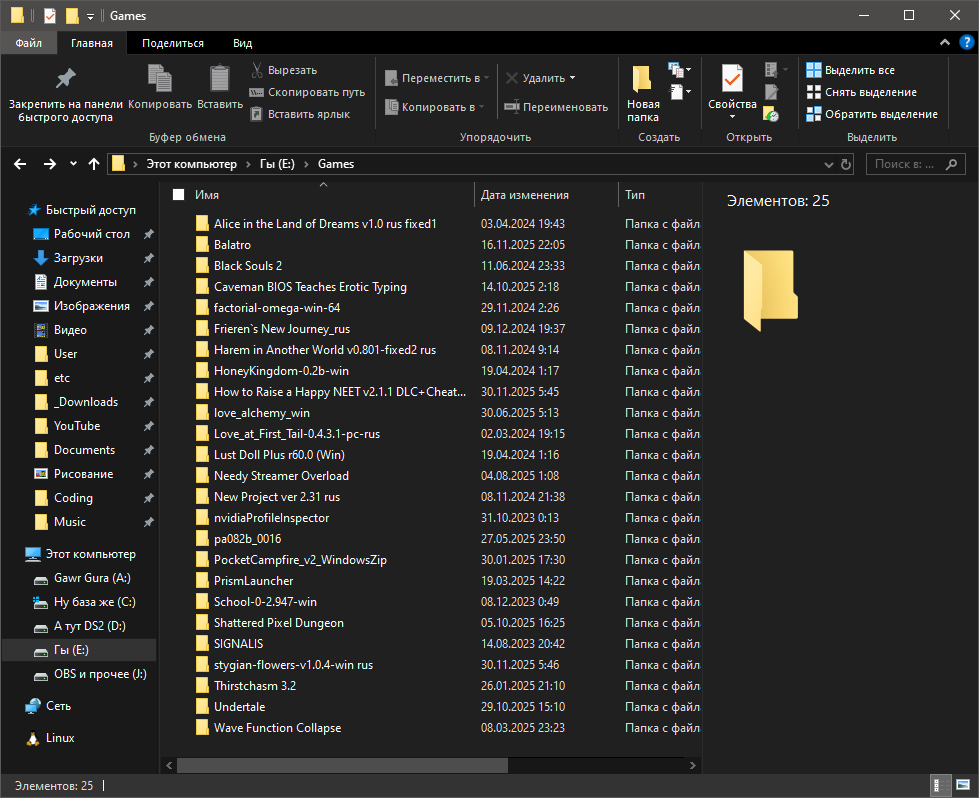979x798 pixels.
Task: Sort by Тип column header
Action: 635,195
